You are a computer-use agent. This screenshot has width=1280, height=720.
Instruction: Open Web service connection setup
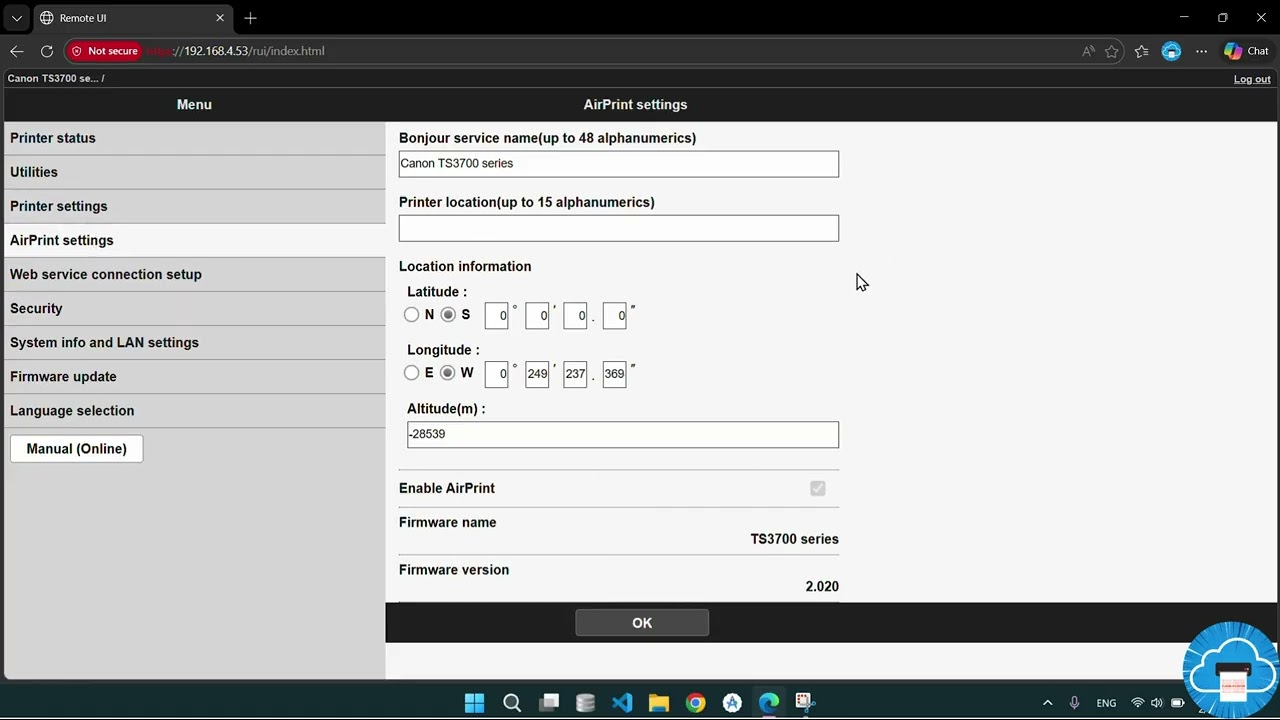[194, 274]
